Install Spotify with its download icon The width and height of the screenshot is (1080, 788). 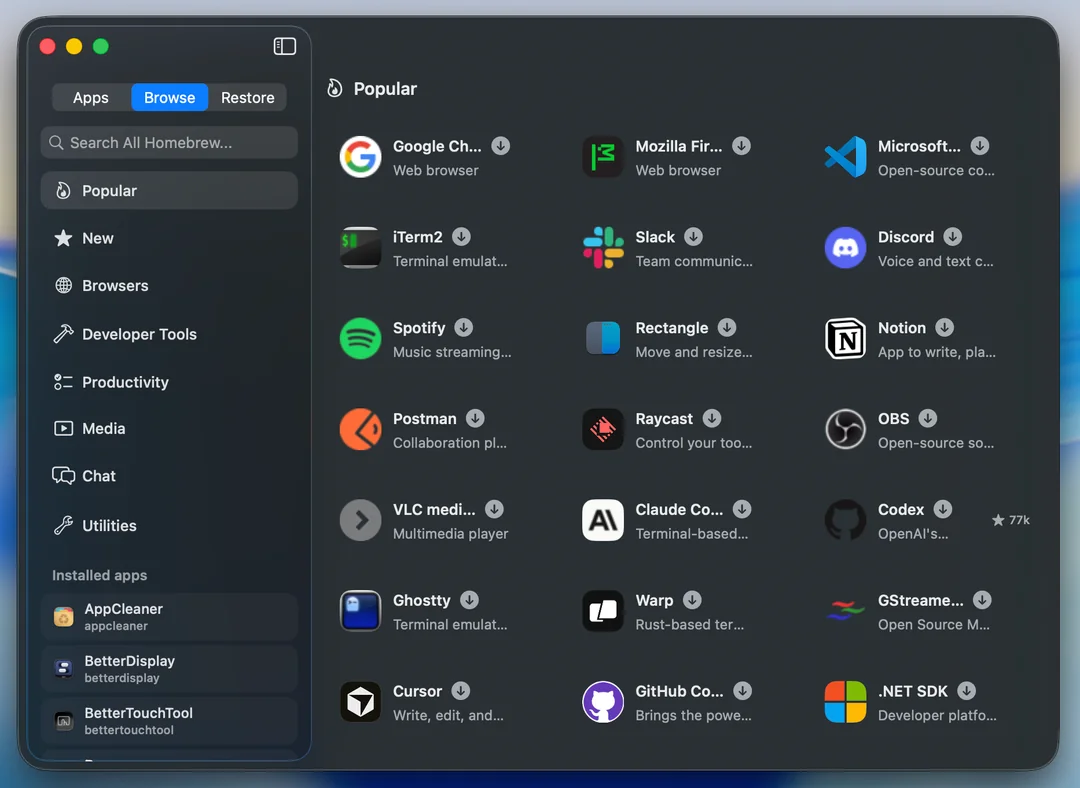coord(464,328)
